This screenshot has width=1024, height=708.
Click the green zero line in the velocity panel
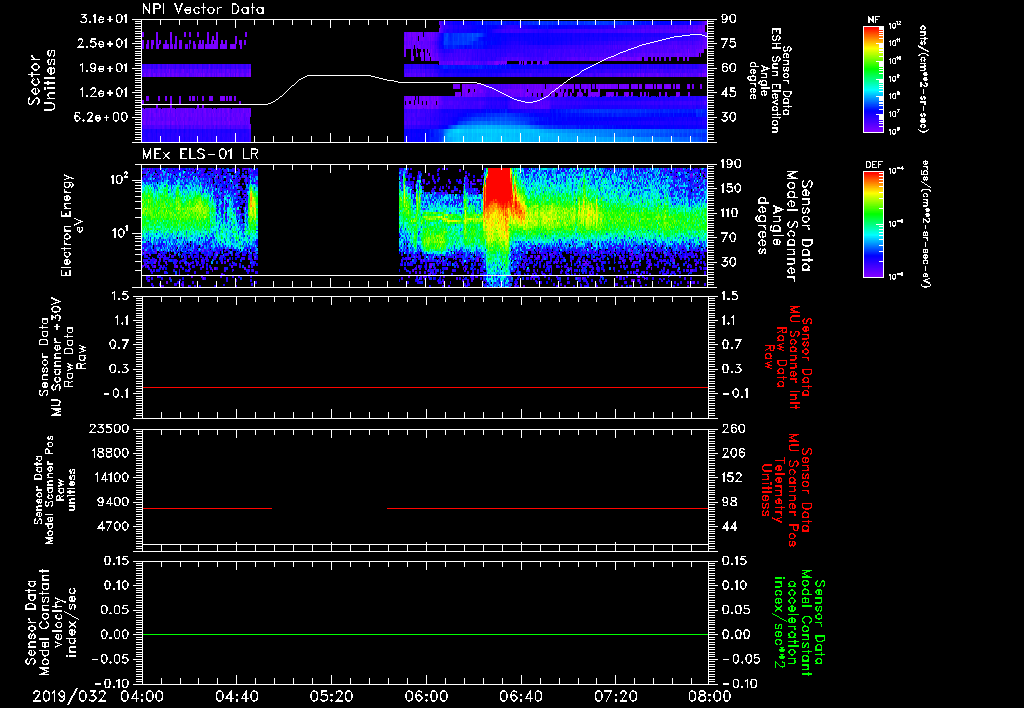424,634
